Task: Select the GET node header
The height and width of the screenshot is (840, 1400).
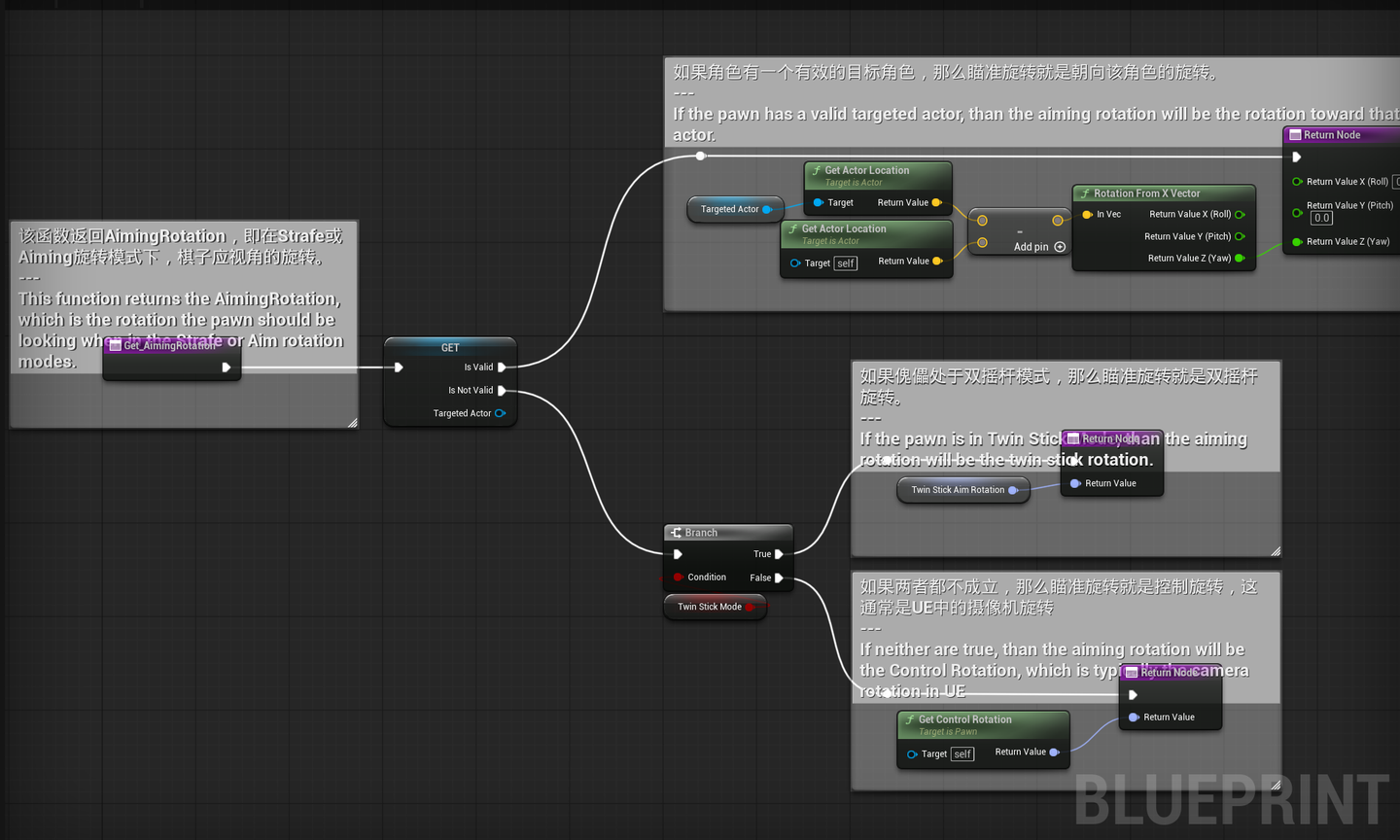Action: 450,347
